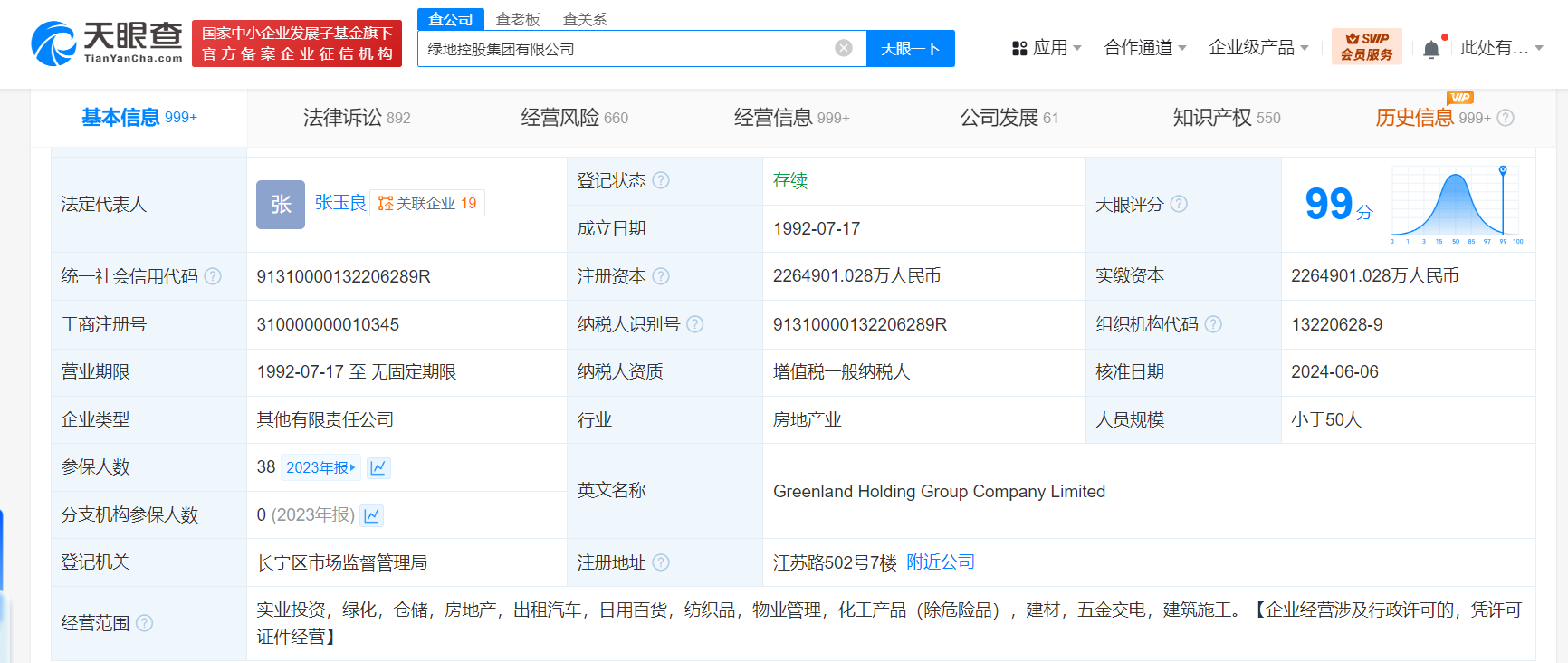Click the help icon beside 经营范围
This screenshot has width=1568, height=663.
pyautogui.click(x=144, y=623)
